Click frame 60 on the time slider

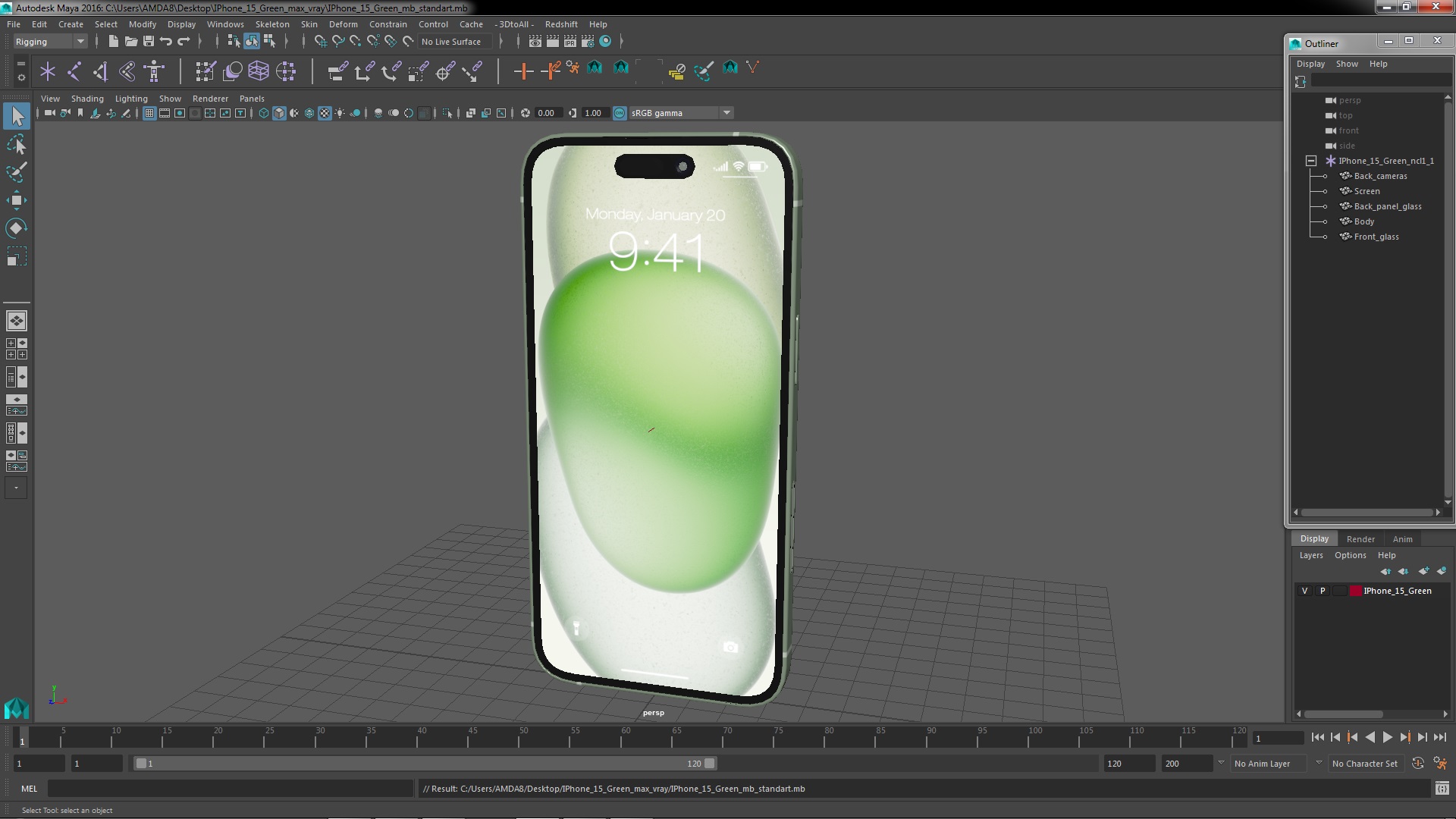point(626,737)
